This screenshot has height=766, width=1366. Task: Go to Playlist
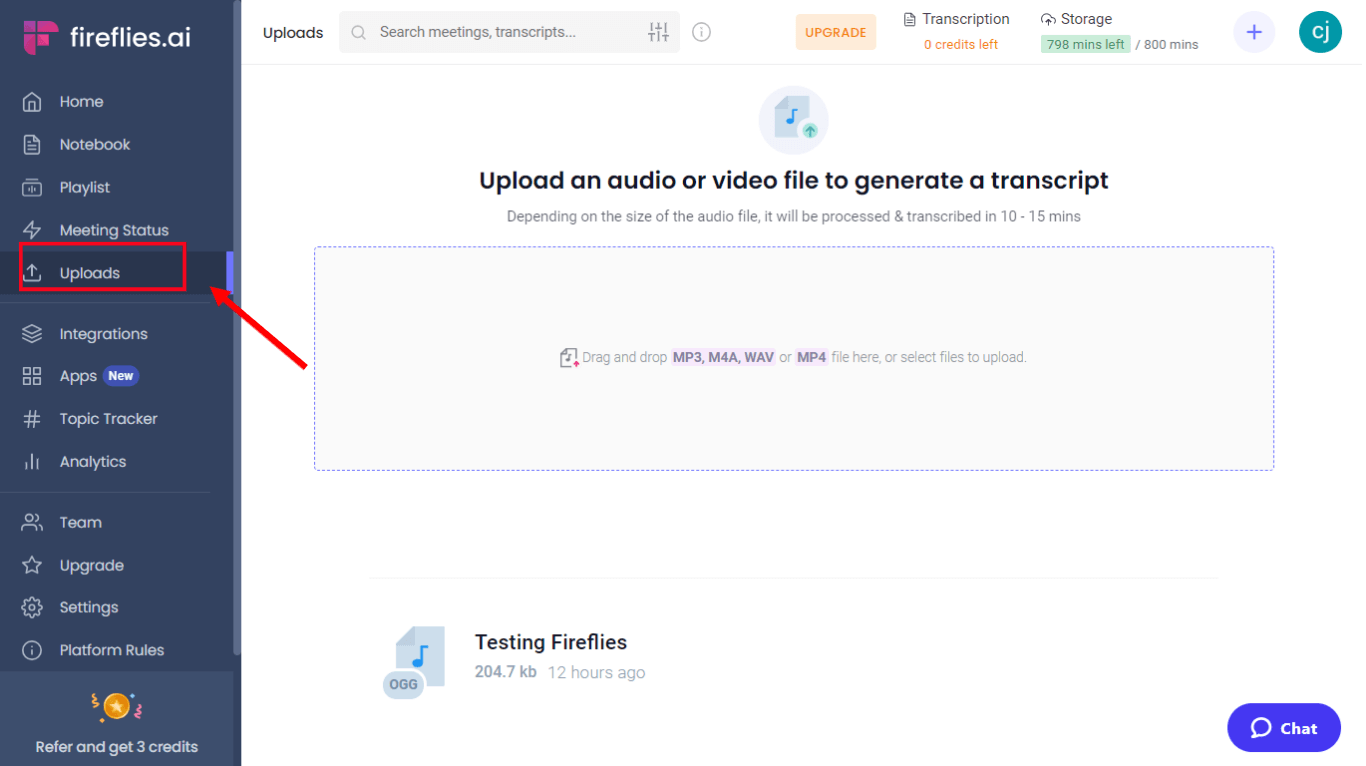coord(85,188)
